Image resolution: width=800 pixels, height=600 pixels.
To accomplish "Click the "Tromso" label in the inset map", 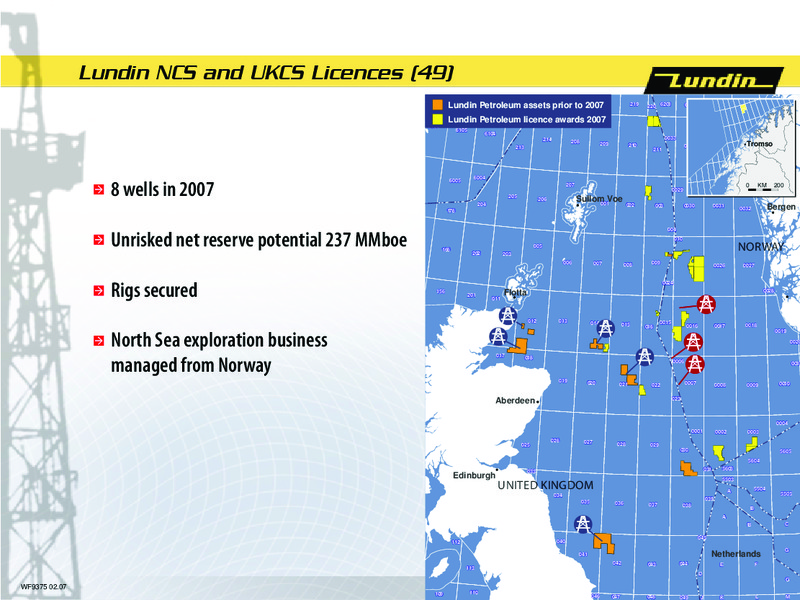I will [x=760, y=144].
